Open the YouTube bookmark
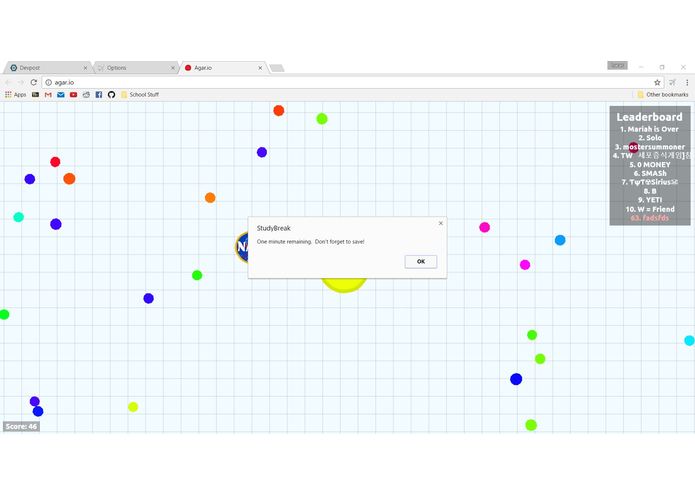 tap(74, 94)
